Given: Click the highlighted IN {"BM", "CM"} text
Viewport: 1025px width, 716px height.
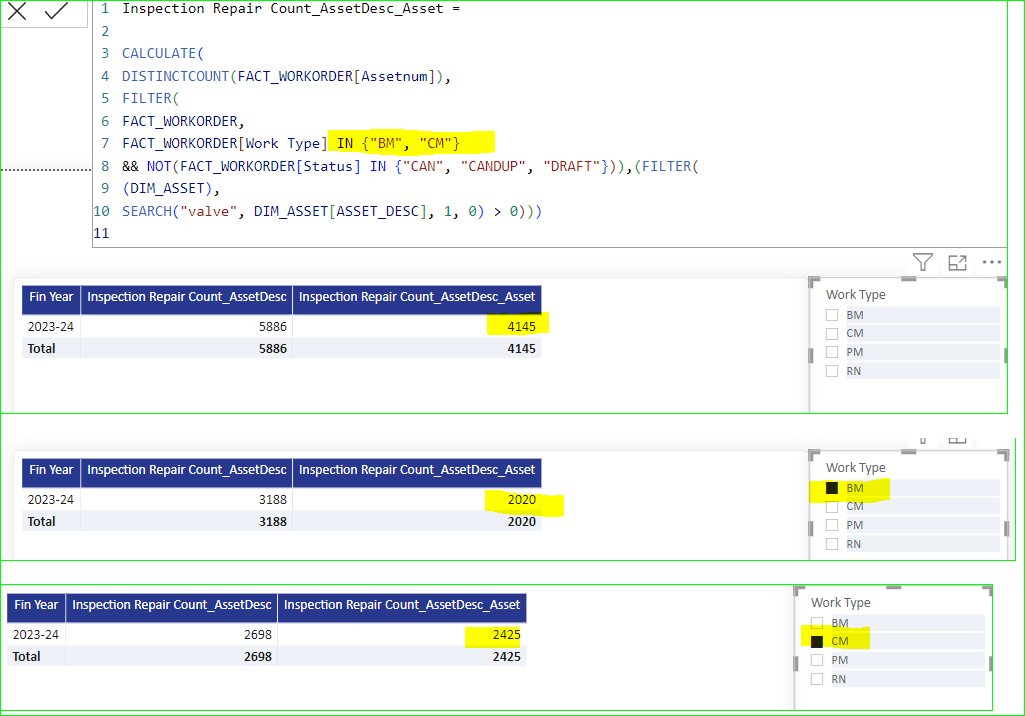Looking at the screenshot, I should click(398, 143).
